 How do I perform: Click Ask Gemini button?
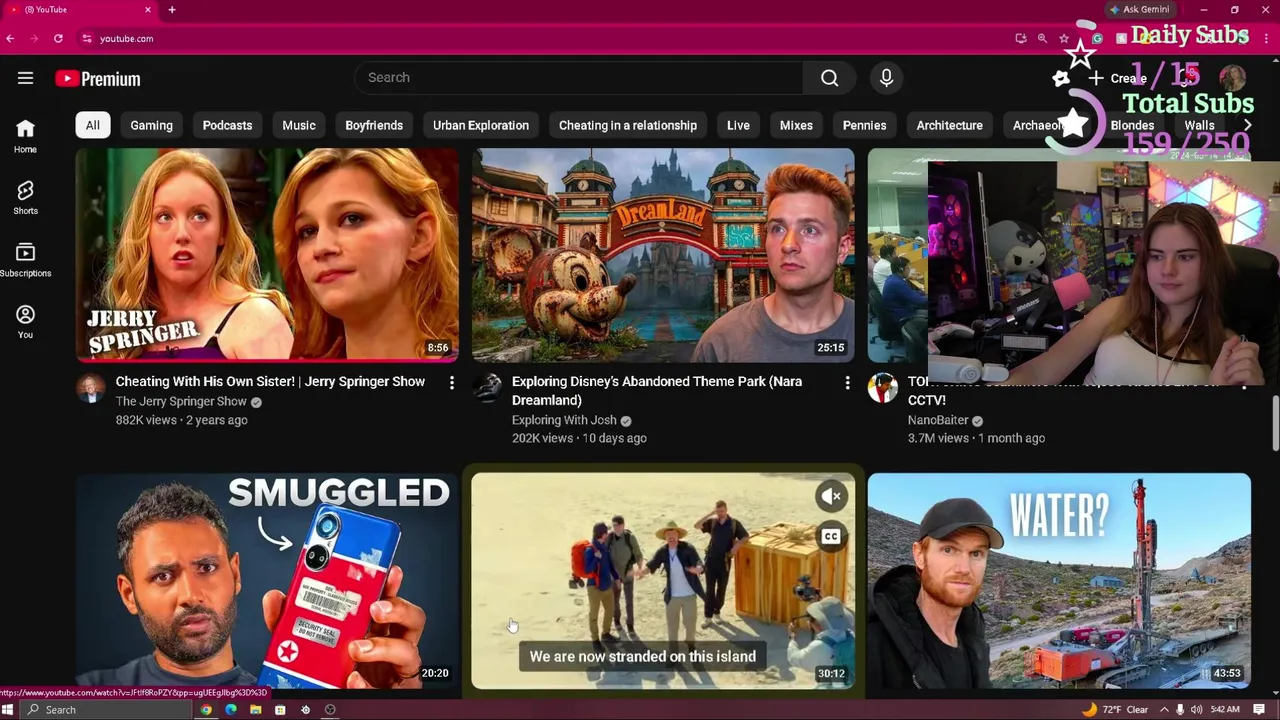(1139, 10)
